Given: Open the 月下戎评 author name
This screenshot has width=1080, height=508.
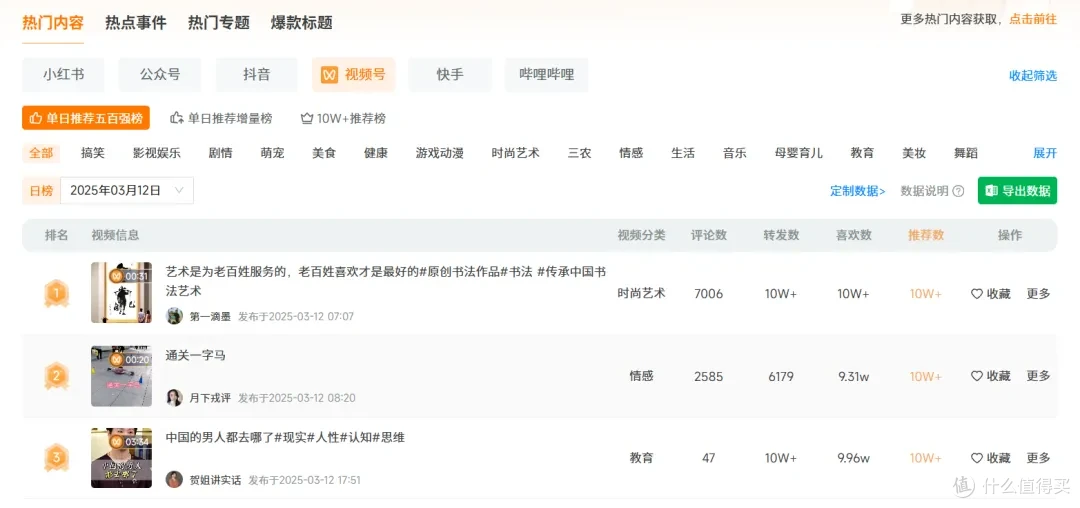Looking at the screenshot, I should (x=210, y=398).
